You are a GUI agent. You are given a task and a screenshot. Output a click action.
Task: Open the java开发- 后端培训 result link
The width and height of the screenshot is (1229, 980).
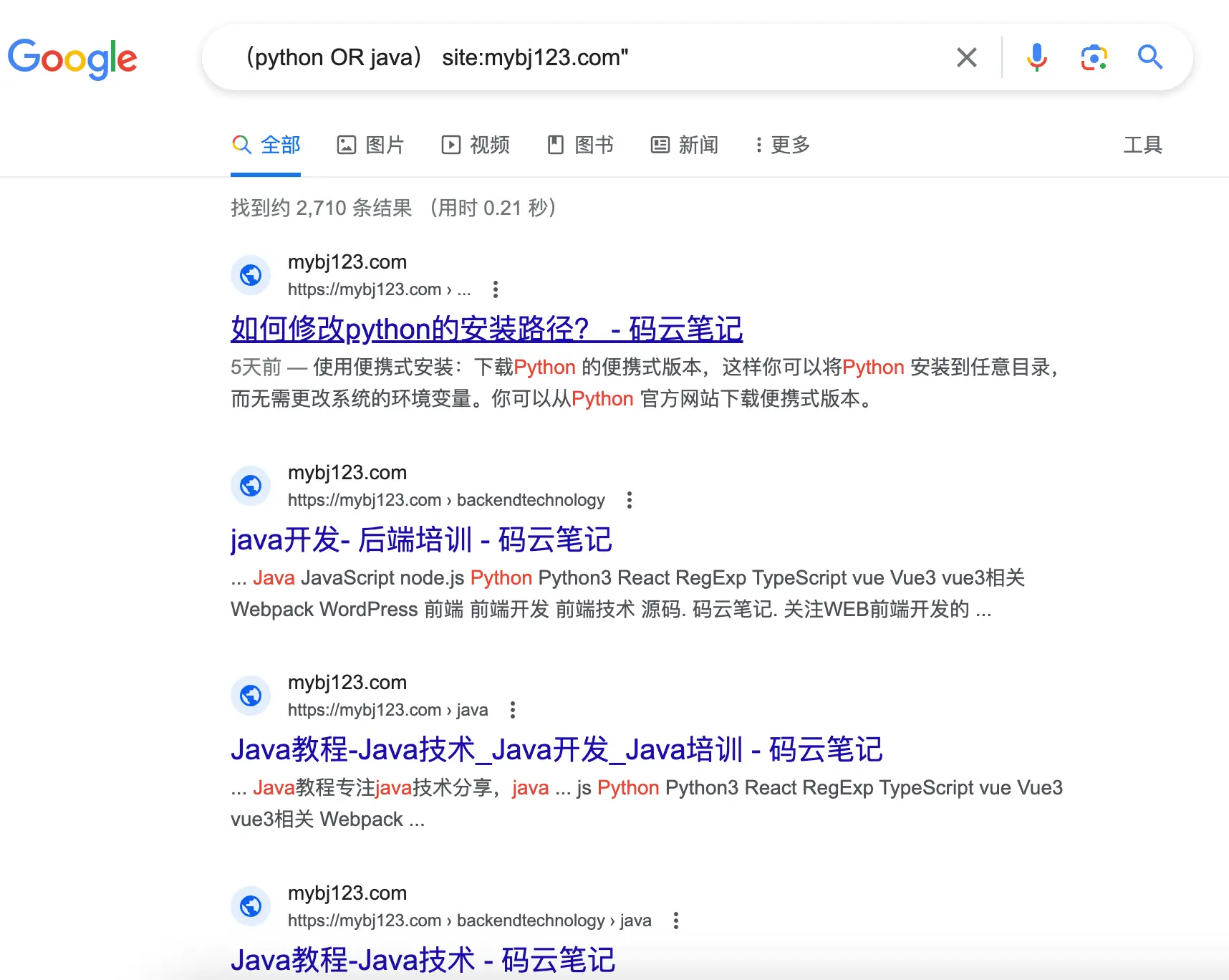(421, 540)
